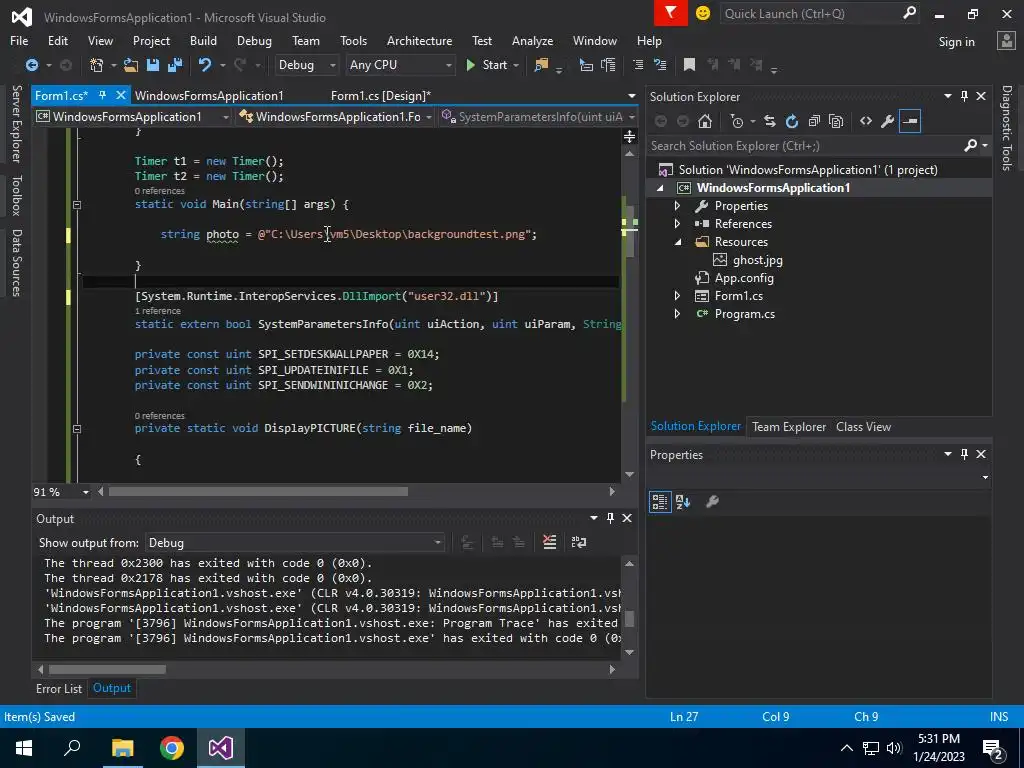1024x768 pixels.
Task: Open the Server Explorer side tab
Action: click(16, 123)
